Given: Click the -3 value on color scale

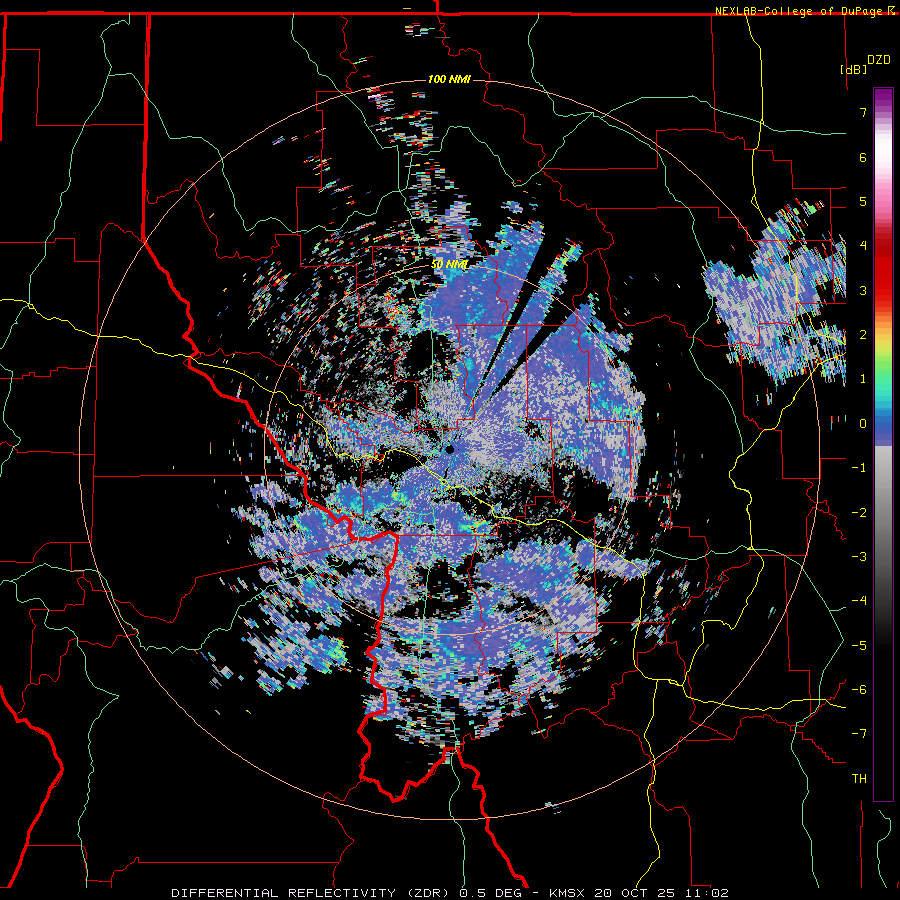Looking at the screenshot, I should pyautogui.click(x=859, y=557).
